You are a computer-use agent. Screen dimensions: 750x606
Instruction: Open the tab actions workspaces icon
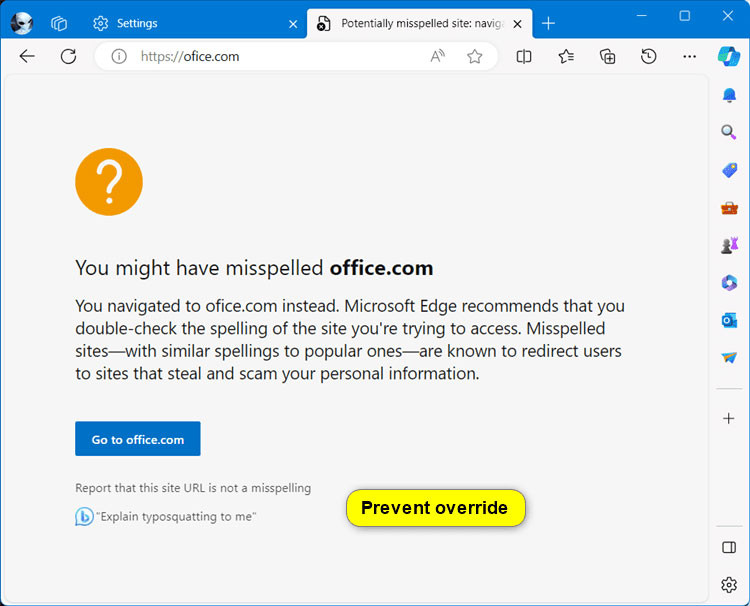click(59, 23)
